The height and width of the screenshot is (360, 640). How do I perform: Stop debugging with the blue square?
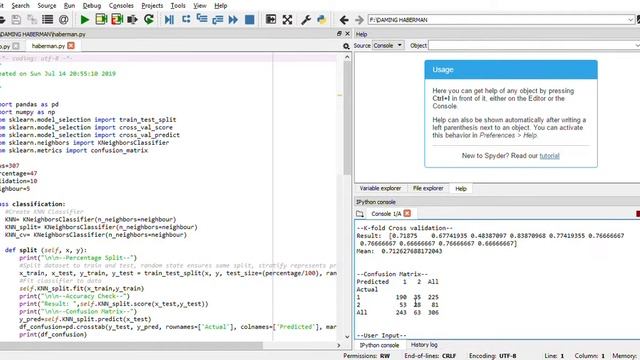(249, 19)
